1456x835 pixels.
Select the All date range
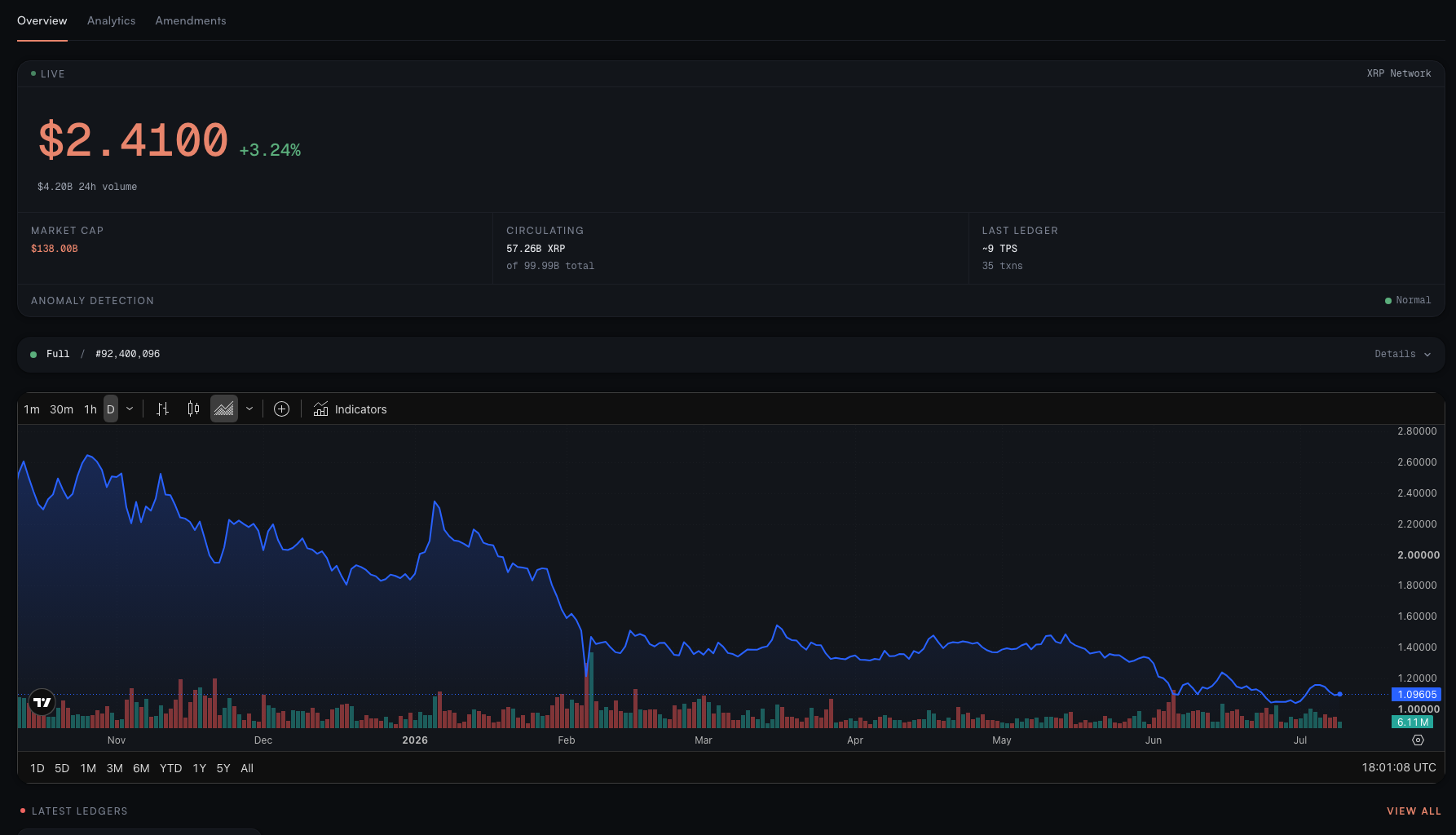(x=247, y=768)
